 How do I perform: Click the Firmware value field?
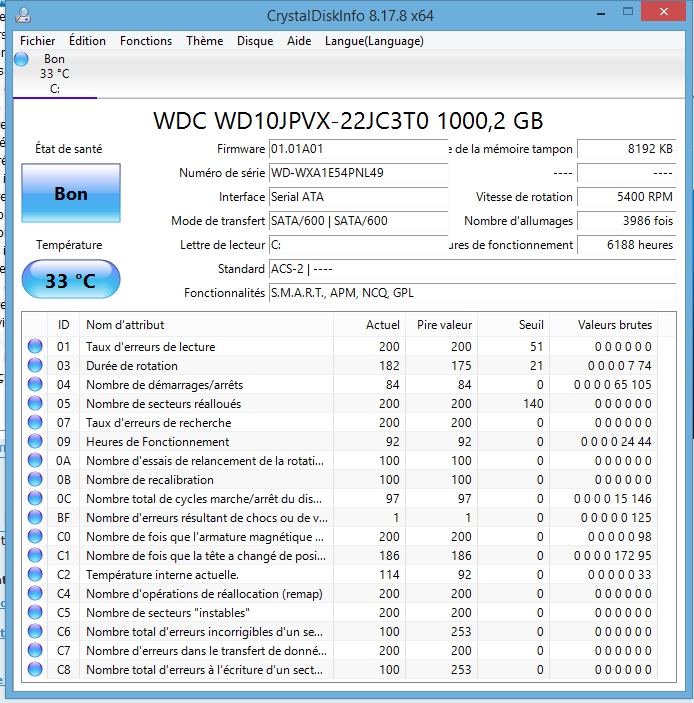[x=358, y=149]
